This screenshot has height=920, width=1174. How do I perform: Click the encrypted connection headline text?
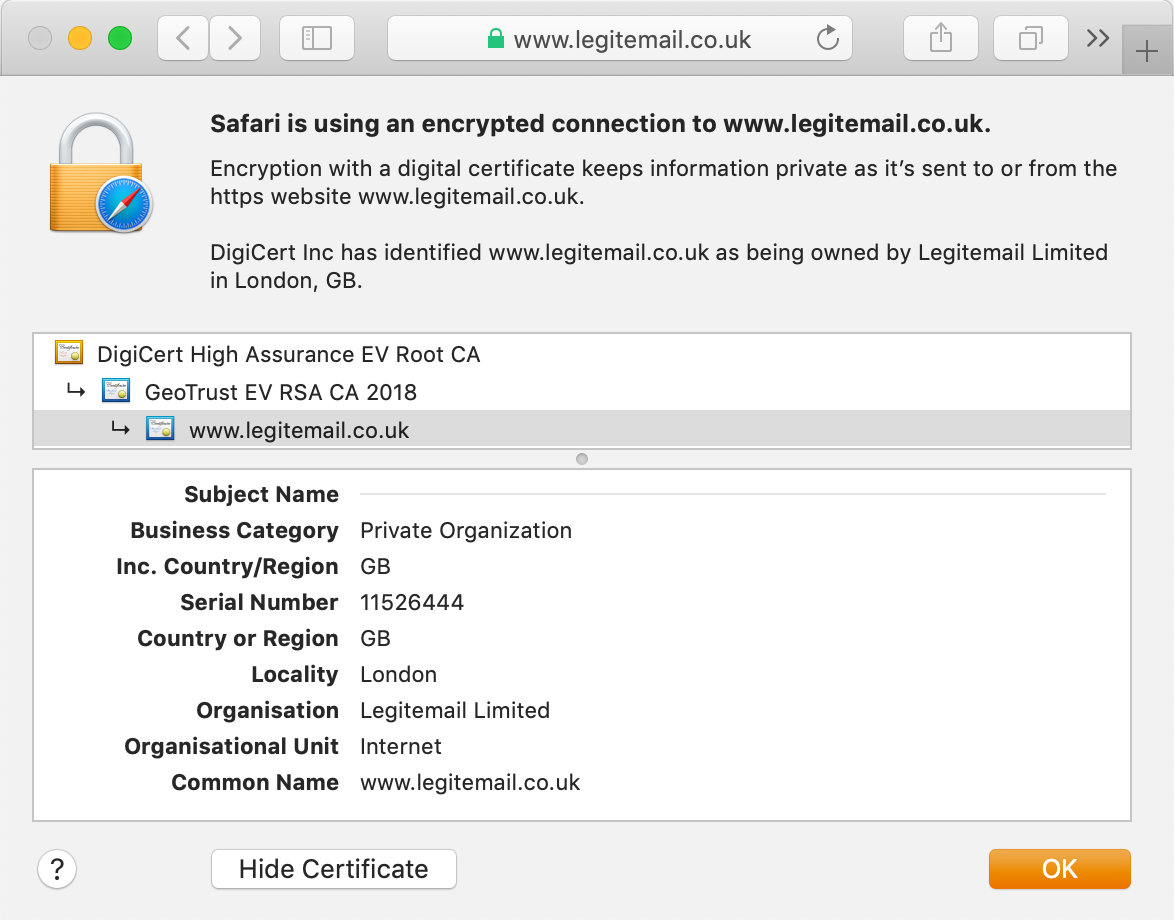tap(600, 124)
